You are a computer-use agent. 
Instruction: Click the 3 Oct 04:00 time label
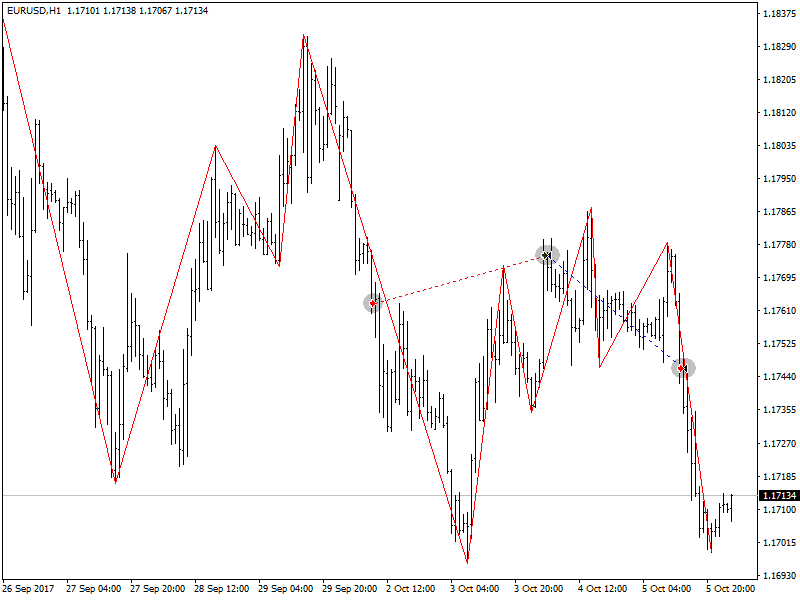point(474,589)
